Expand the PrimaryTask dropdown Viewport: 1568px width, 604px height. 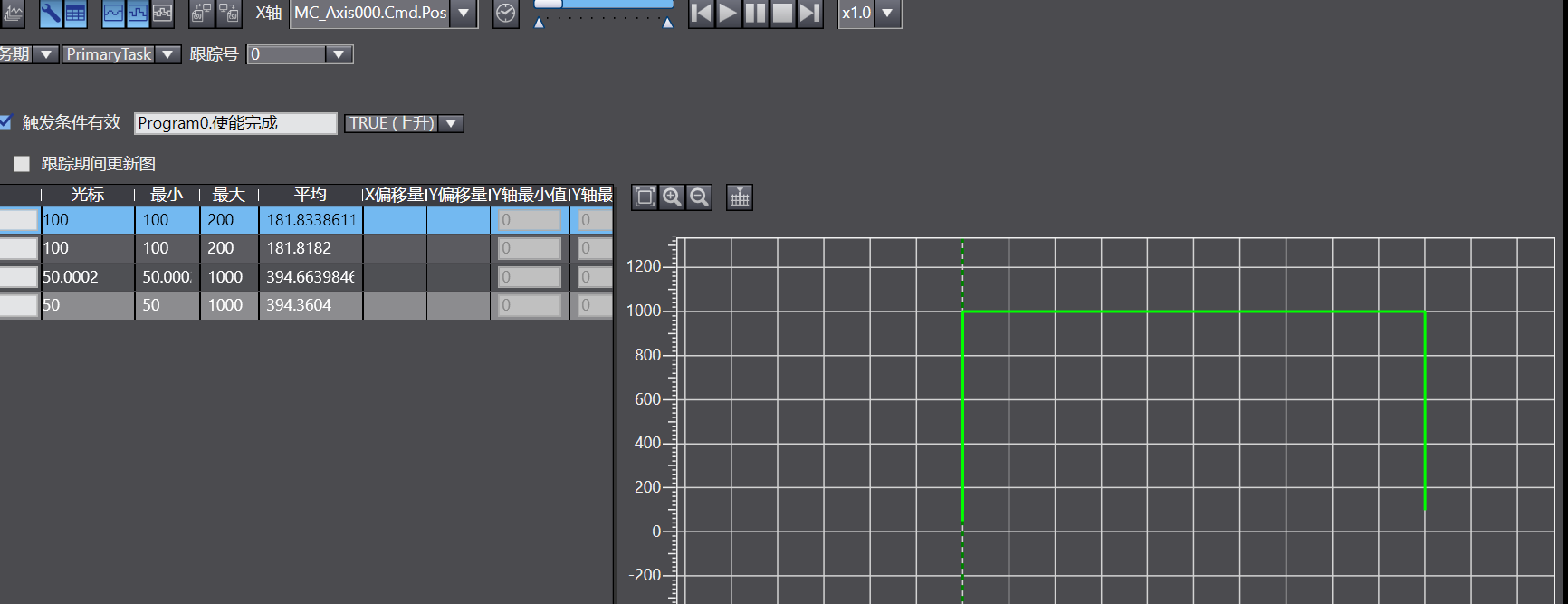click(x=167, y=54)
